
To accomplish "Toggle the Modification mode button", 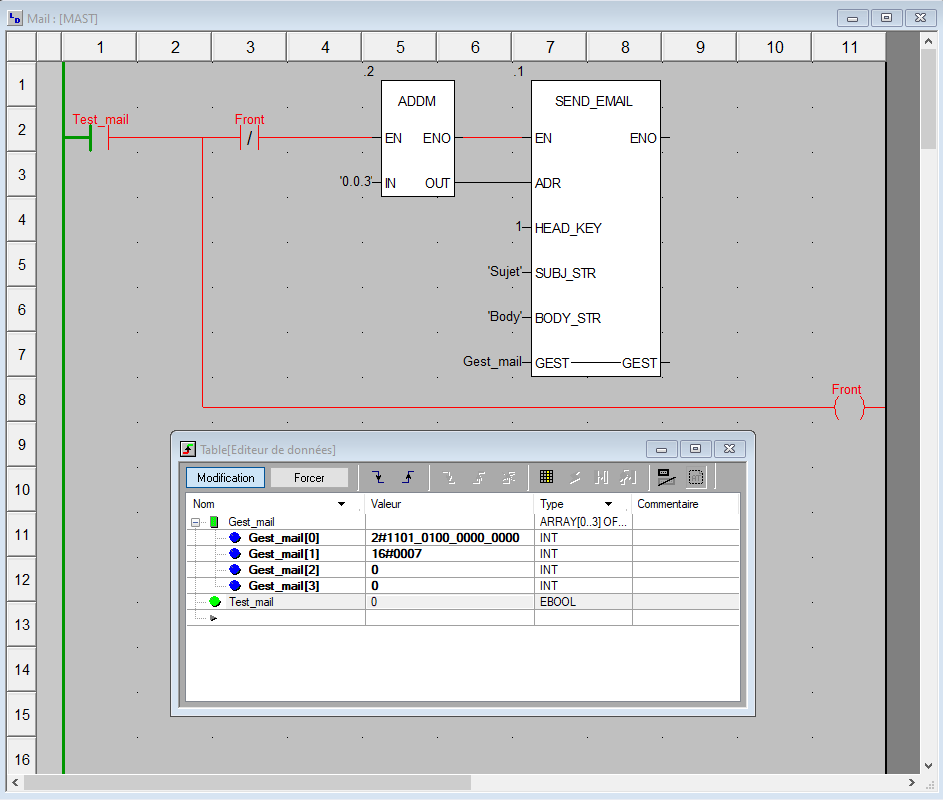I will [x=225, y=478].
